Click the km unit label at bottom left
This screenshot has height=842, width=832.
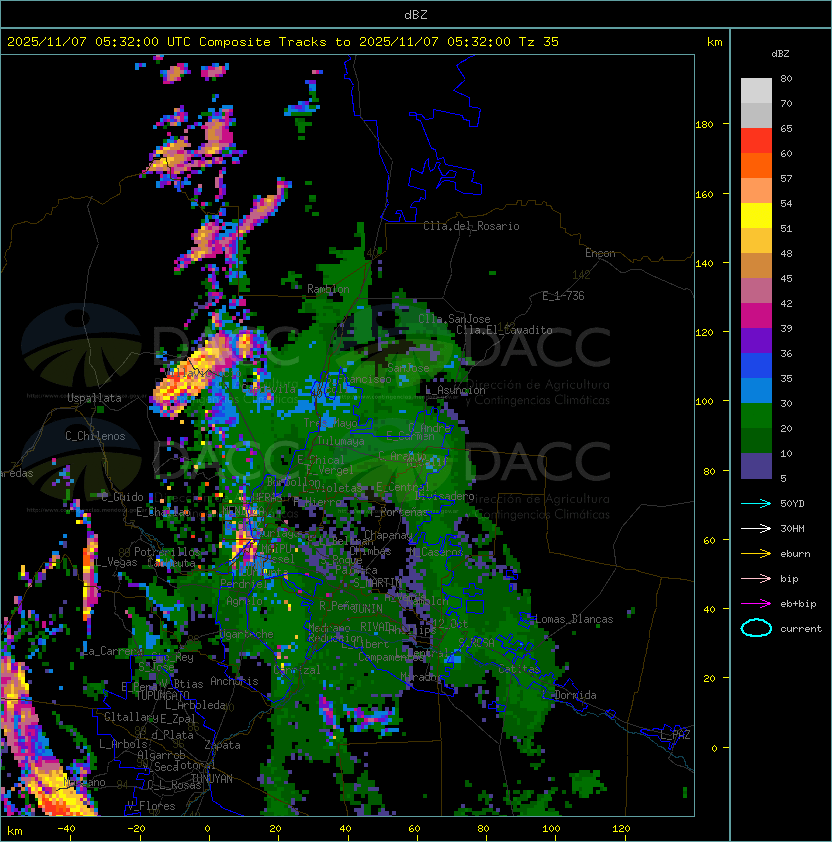click(x=15, y=831)
